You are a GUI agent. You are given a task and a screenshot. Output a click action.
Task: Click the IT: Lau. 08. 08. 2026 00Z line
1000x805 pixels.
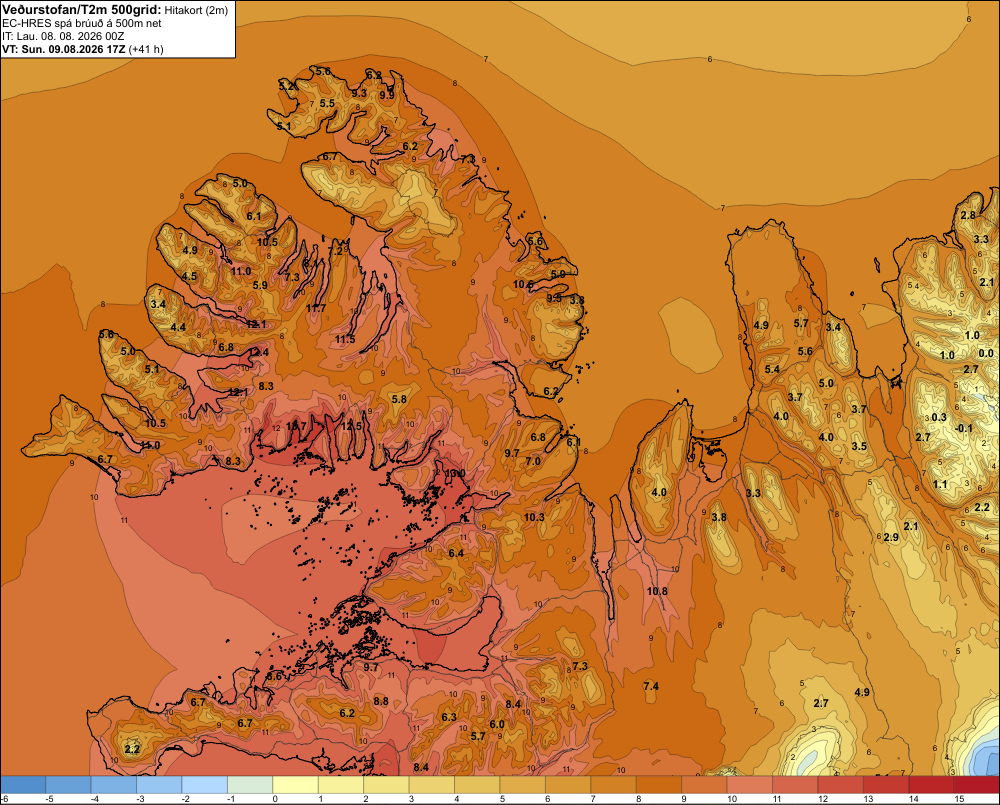pyautogui.click(x=63, y=36)
